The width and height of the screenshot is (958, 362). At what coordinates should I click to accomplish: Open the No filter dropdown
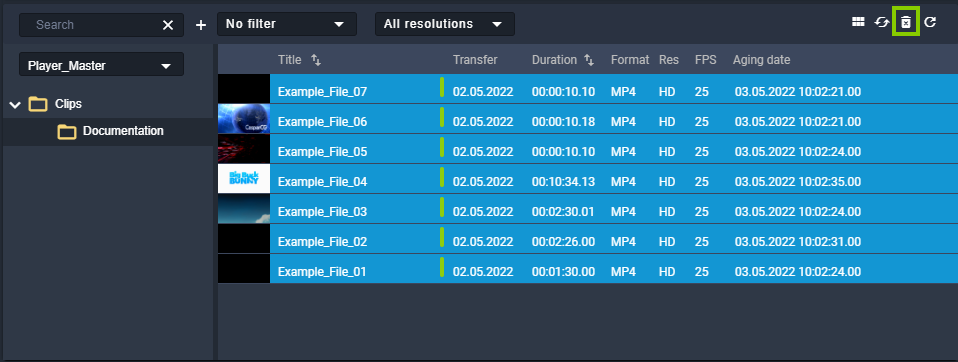pos(287,24)
